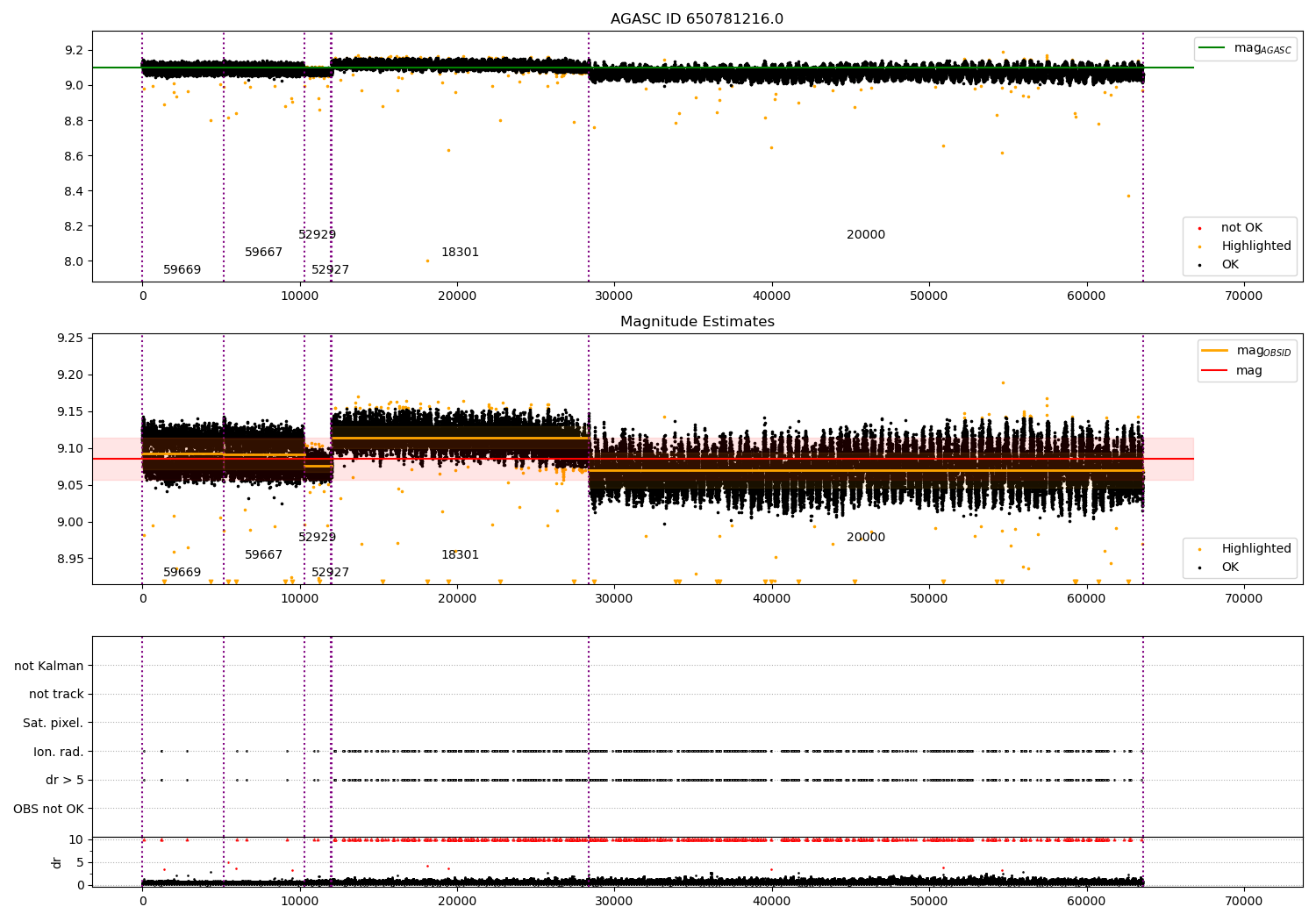Click obsid label 52929 in the top plot
The image size is (1316, 921).
(x=318, y=235)
